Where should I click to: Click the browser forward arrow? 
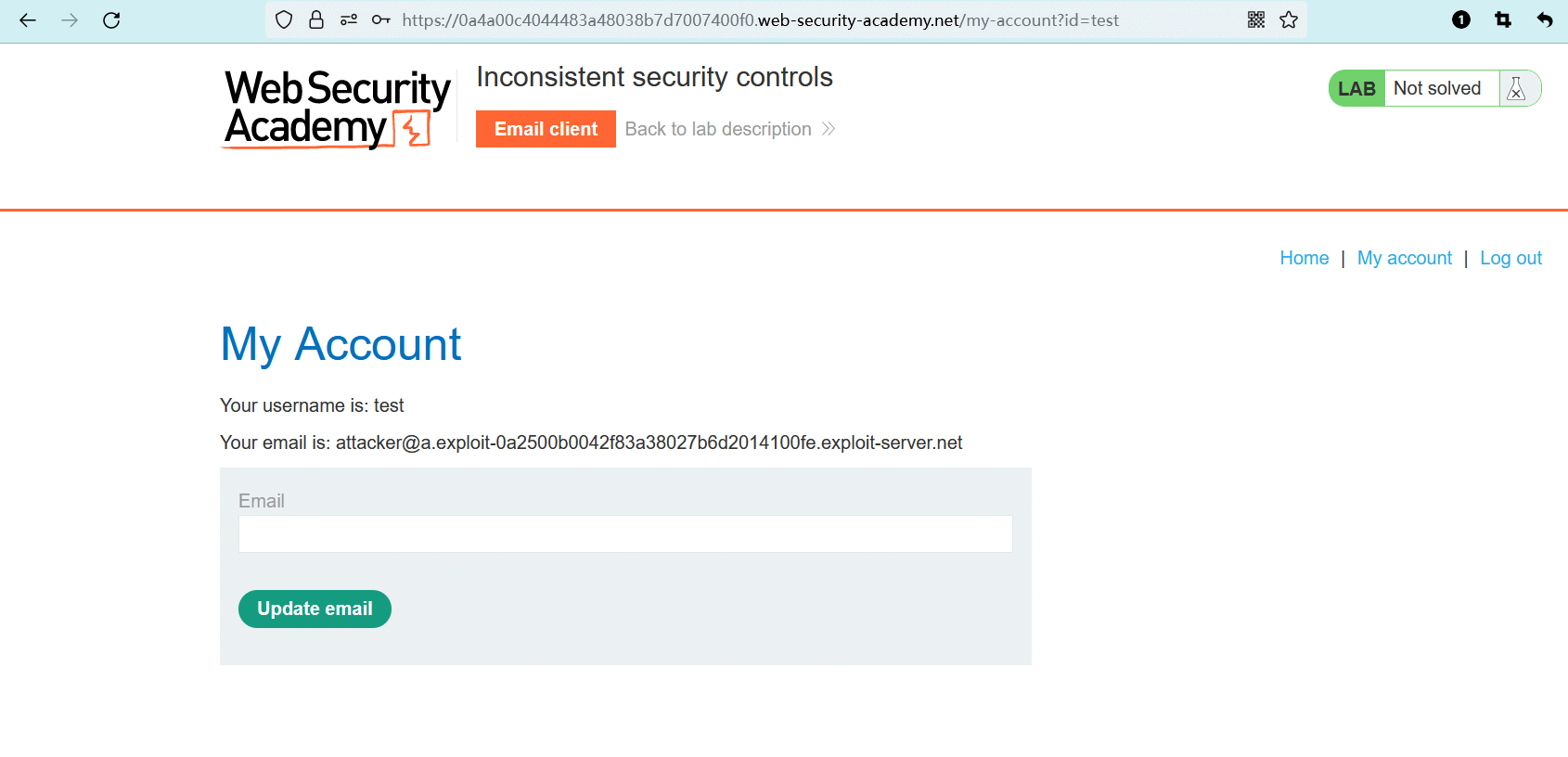coord(70,20)
